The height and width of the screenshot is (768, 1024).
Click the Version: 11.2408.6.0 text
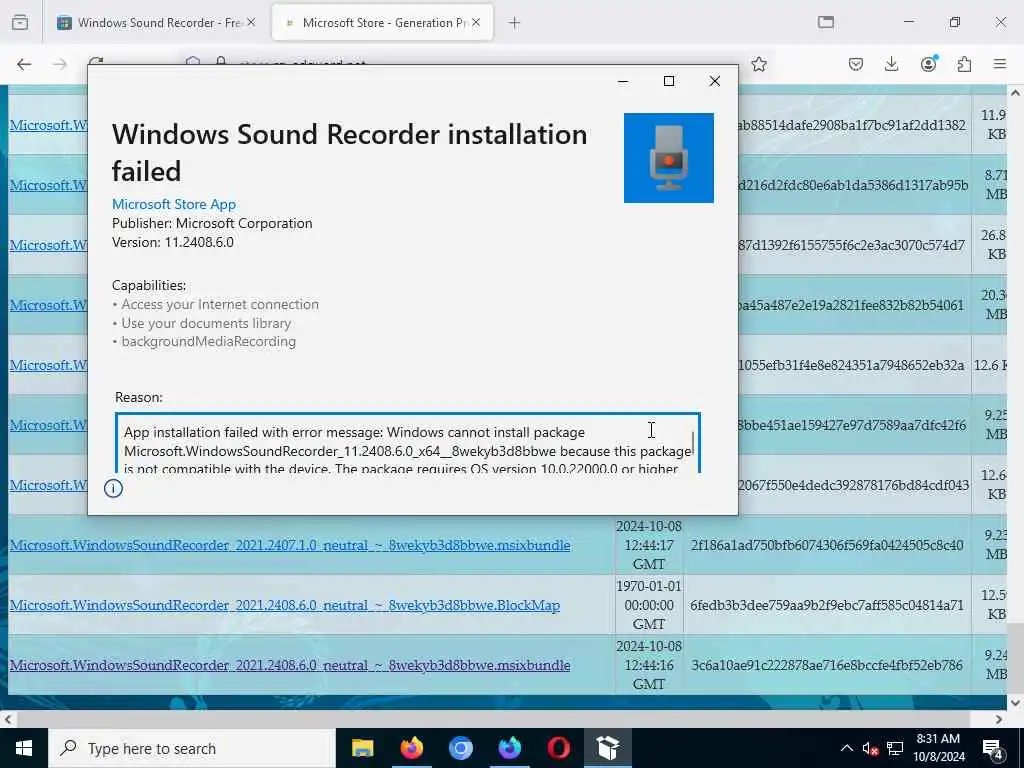tap(172, 242)
